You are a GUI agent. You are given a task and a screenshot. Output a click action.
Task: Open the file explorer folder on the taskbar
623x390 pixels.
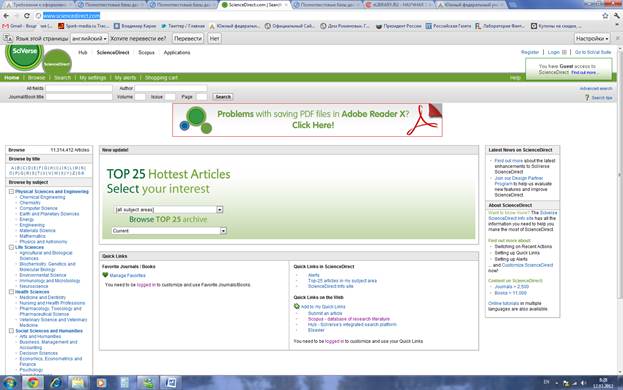78,383
